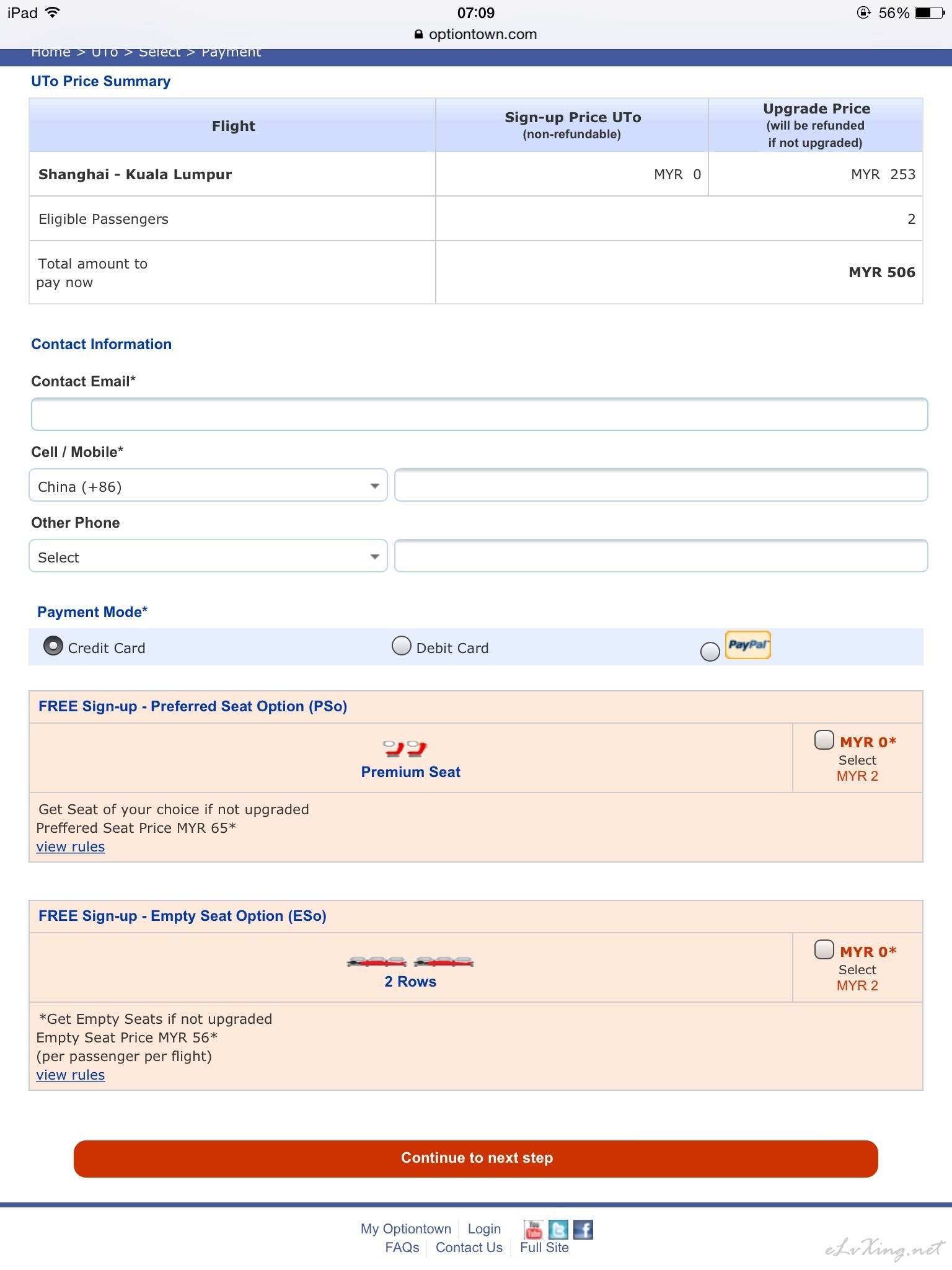The height and width of the screenshot is (1270, 952).
Task: Open My Optiontown footer link
Action: (x=406, y=1229)
